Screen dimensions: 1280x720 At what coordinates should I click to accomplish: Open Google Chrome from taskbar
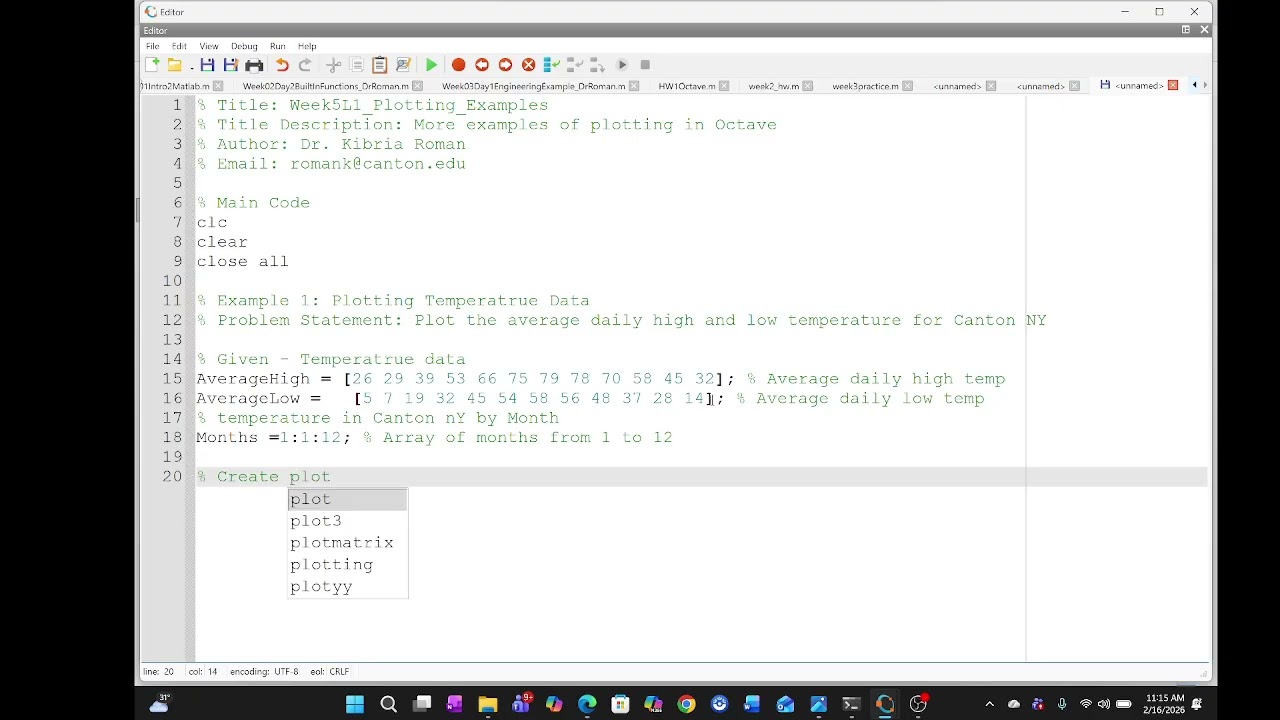[x=686, y=705]
